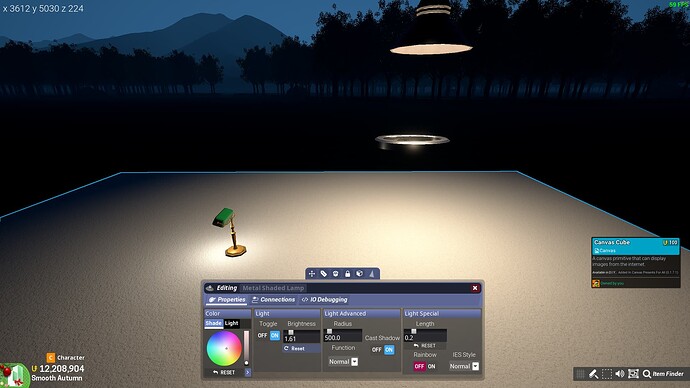Turn the Light Toggle ON

275,336
